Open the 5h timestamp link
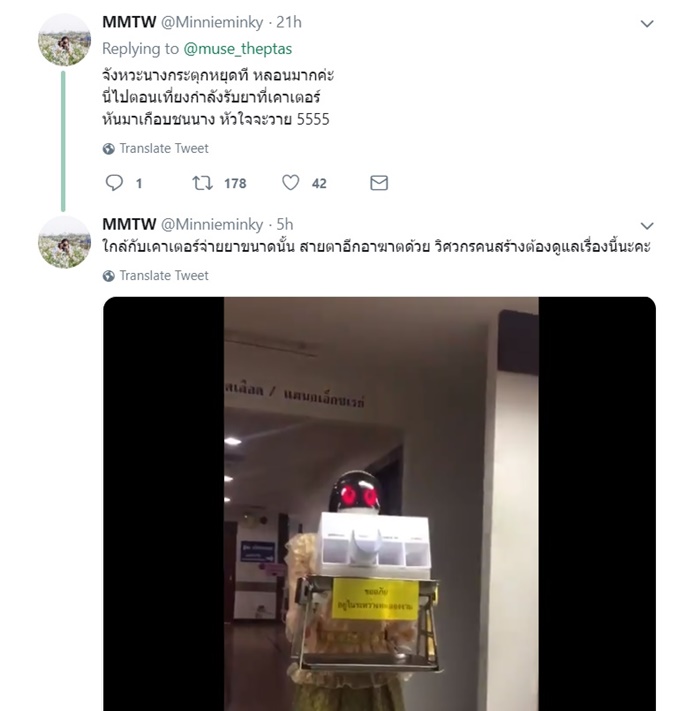Image resolution: width=700 pixels, height=711 pixels. tap(285, 224)
